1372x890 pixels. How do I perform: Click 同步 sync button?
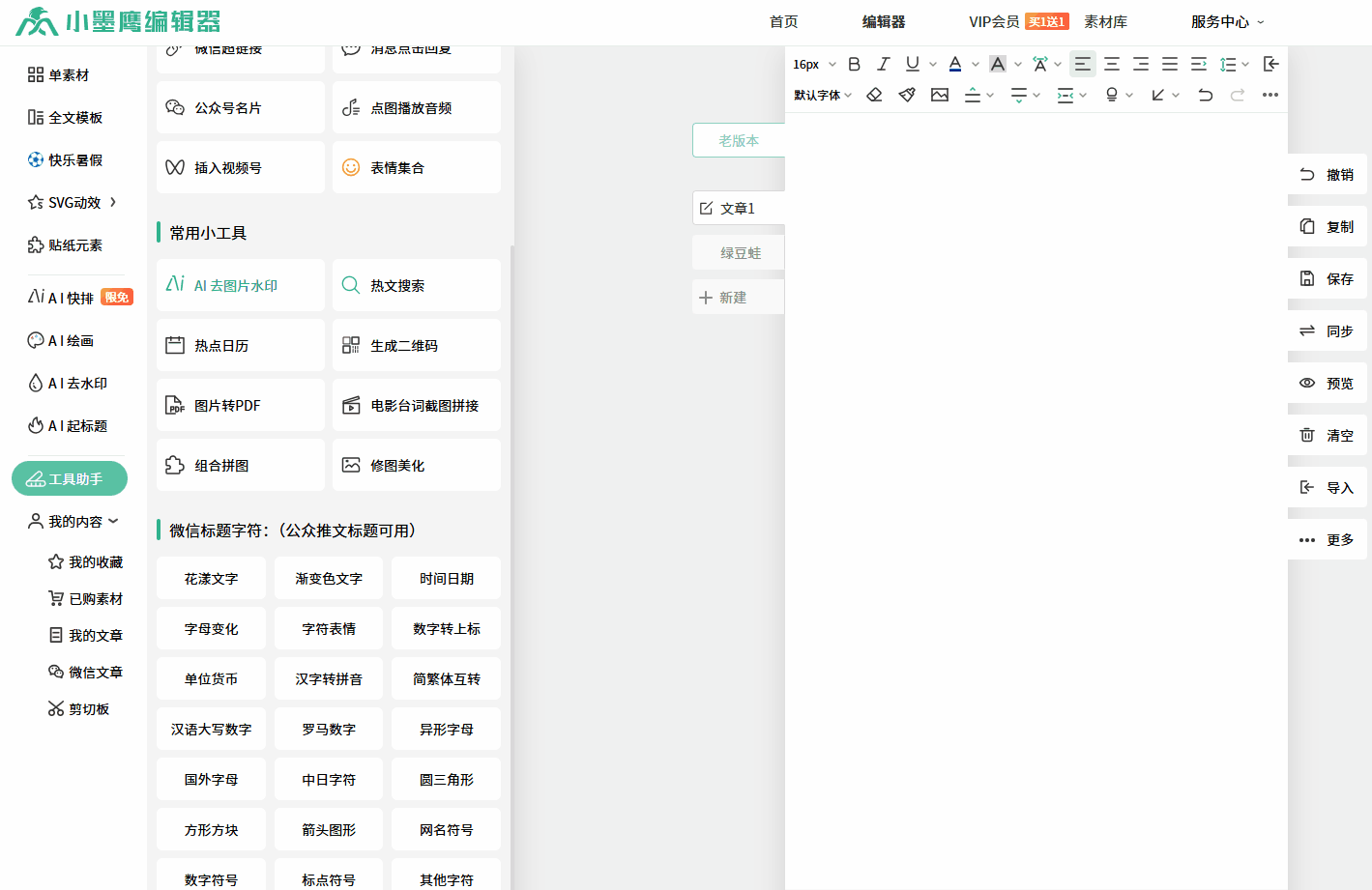pos(1328,331)
